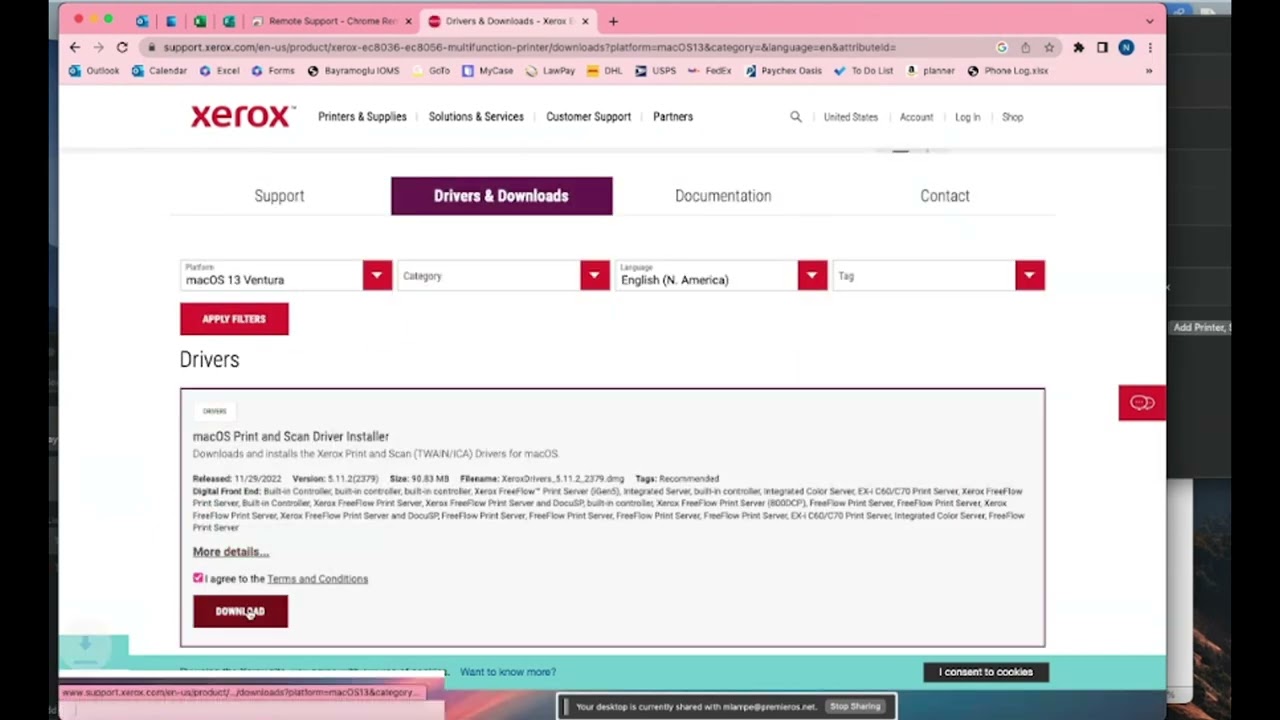The width and height of the screenshot is (1280, 720).
Task: Switch to the Contact tab
Action: [x=945, y=196]
